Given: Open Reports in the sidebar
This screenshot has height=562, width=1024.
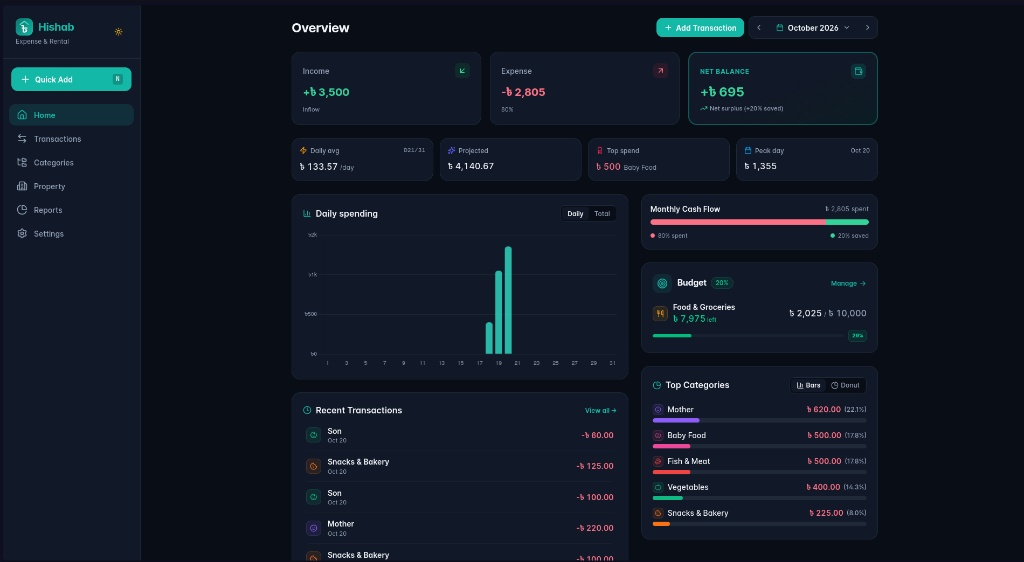Looking at the screenshot, I should 71,210.
